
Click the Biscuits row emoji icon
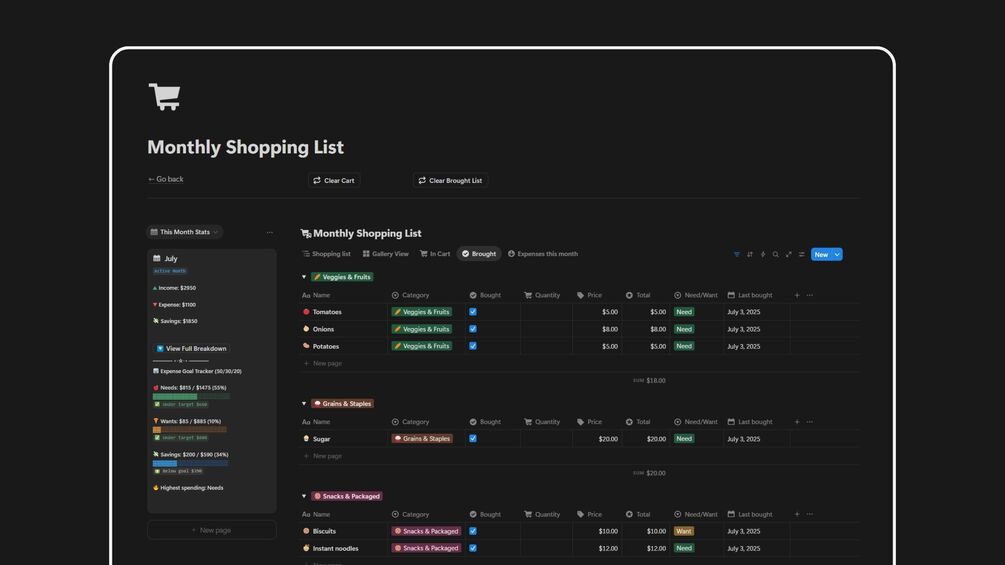pyautogui.click(x=306, y=531)
